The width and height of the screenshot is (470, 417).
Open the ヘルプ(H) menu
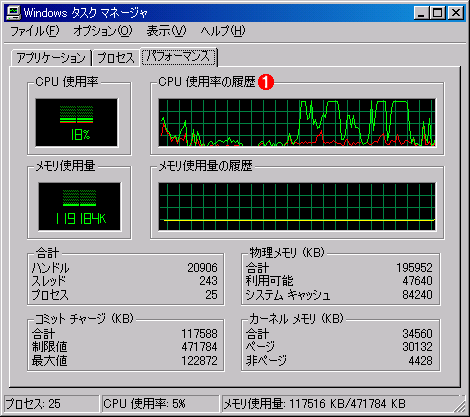tap(223, 31)
